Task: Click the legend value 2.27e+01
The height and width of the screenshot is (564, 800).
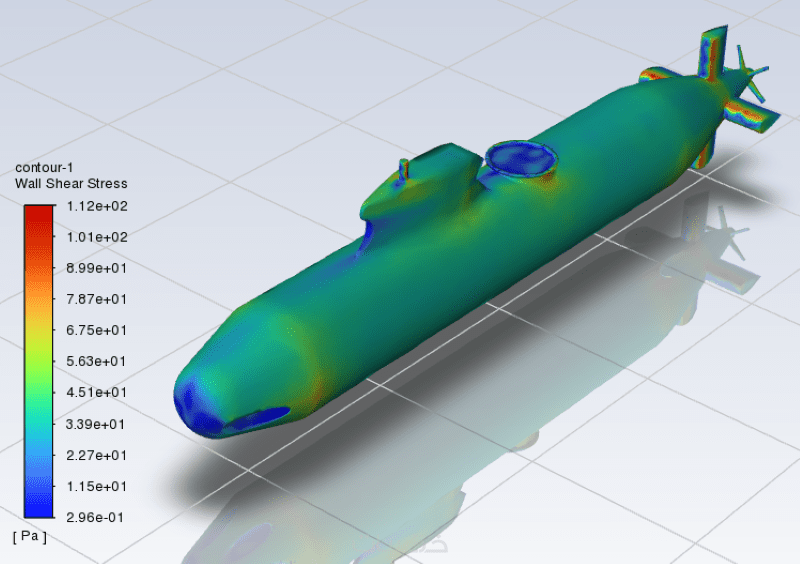Action: (96, 455)
